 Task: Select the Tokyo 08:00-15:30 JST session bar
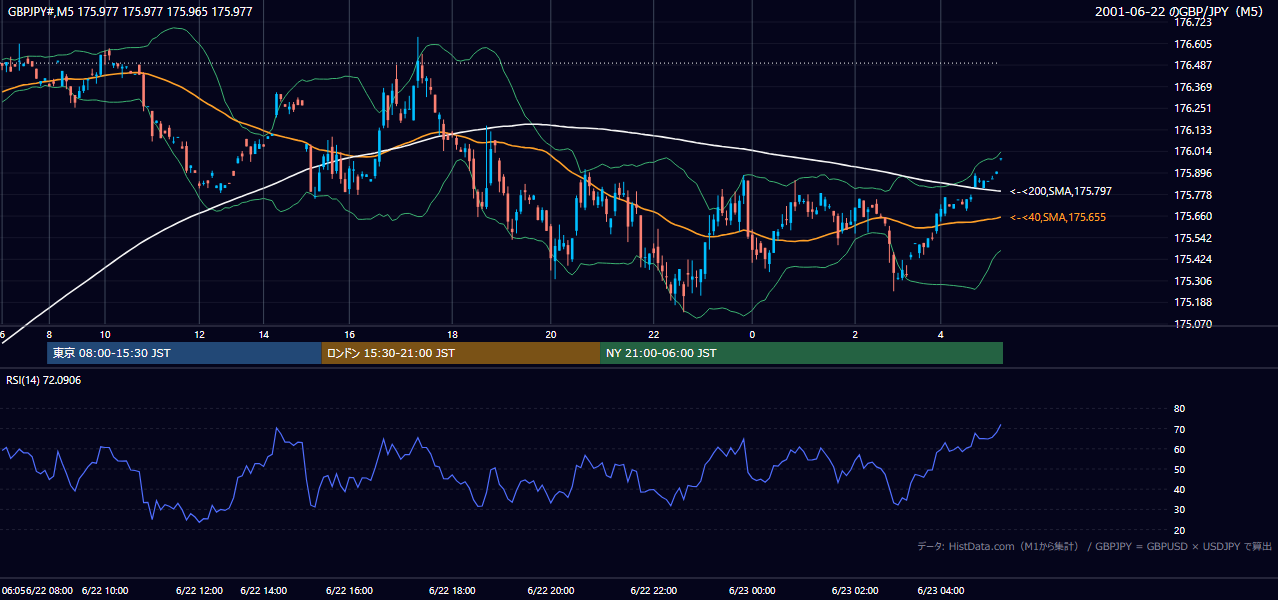(x=184, y=353)
